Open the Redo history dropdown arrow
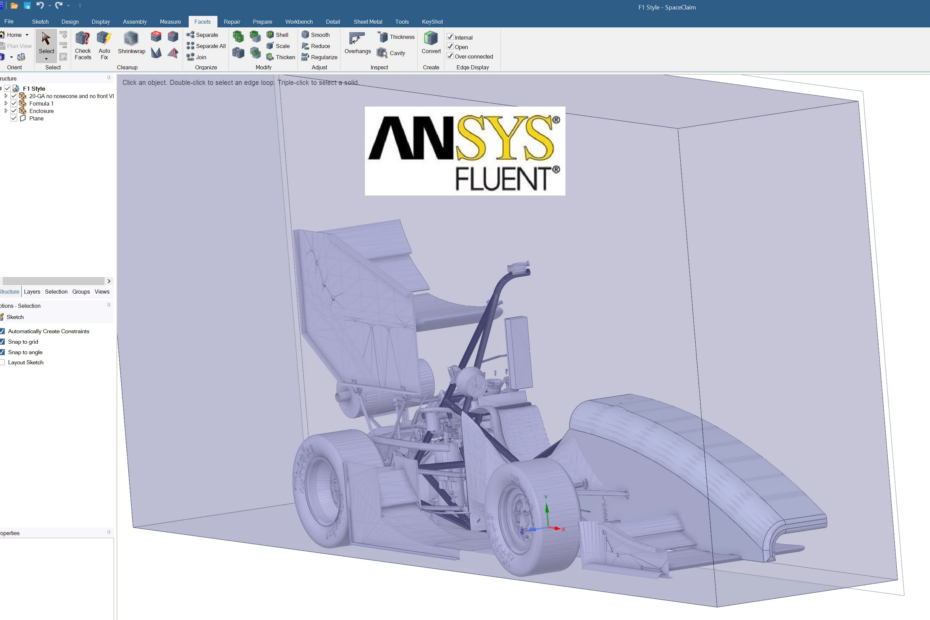The width and height of the screenshot is (930, 620). (68, 6)
